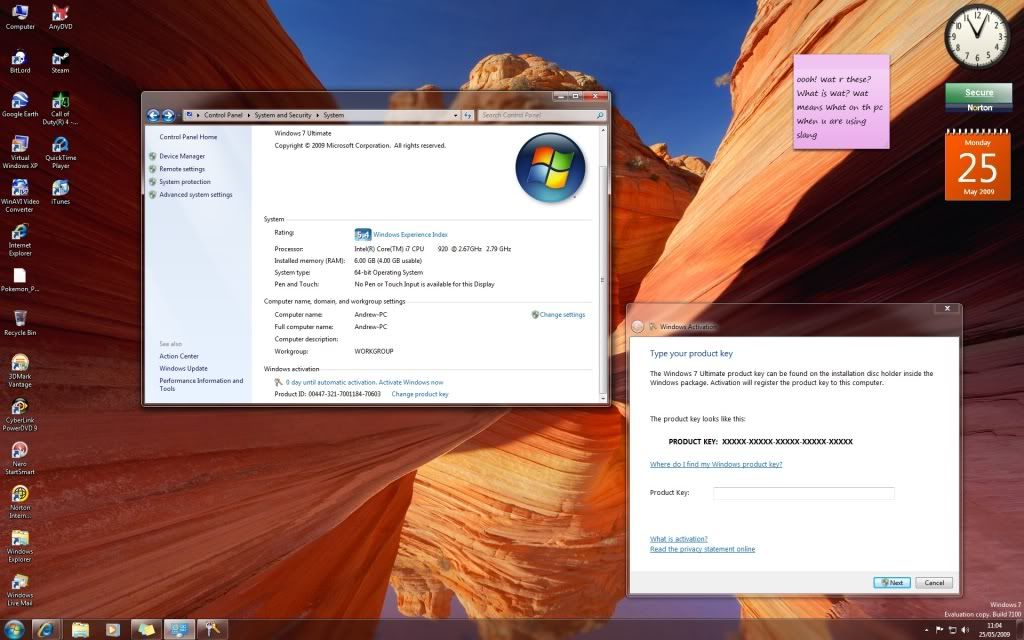Click the Norton Secure gadget
Viewport: 1024px width, 640px height.
click(978, 98)
